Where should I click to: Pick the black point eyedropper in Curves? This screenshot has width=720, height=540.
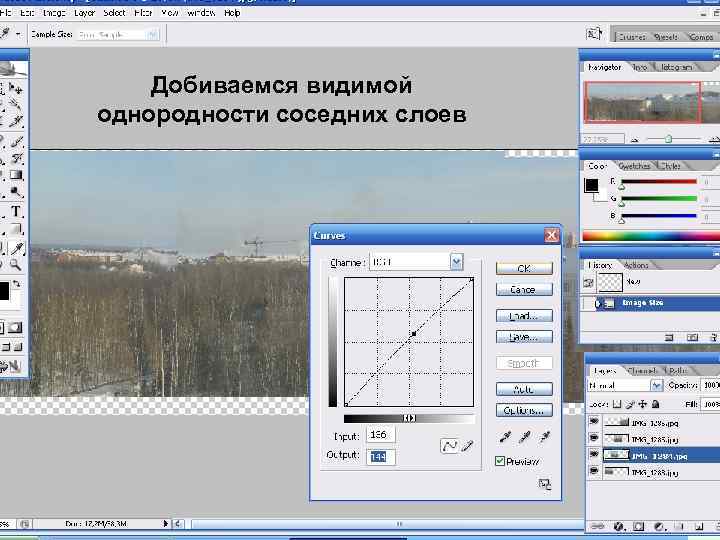pos(505,437)
